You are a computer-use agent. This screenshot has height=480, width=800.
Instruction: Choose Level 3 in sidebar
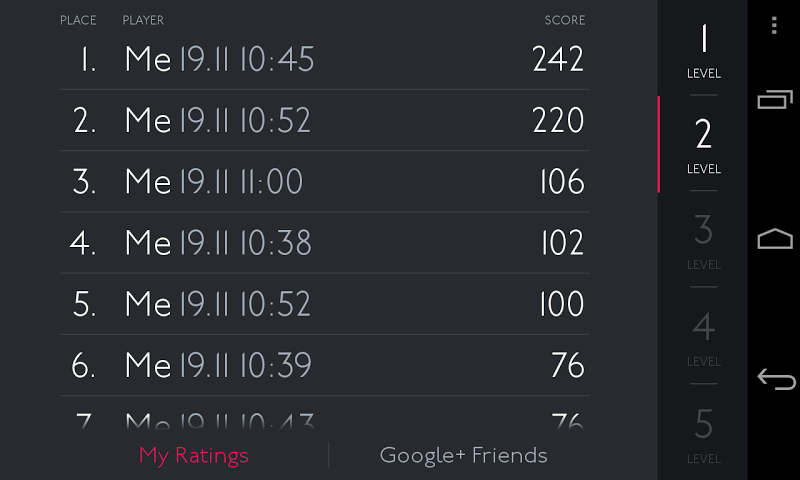(x=703, y=240)
